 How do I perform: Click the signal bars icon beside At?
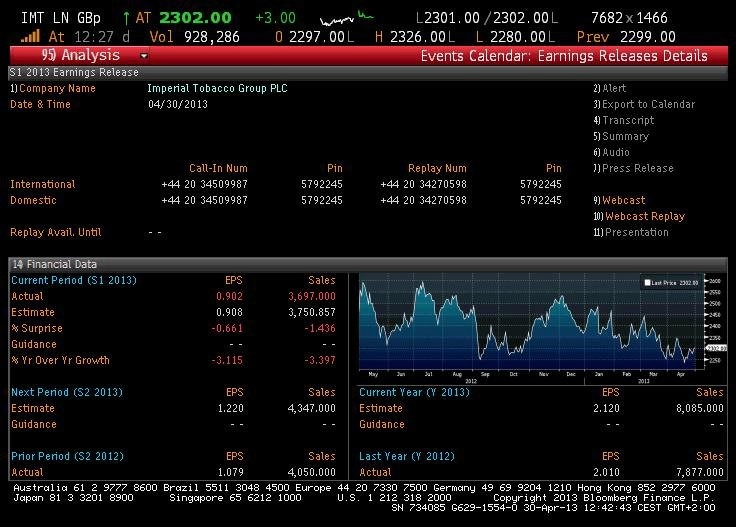point(31,36)
